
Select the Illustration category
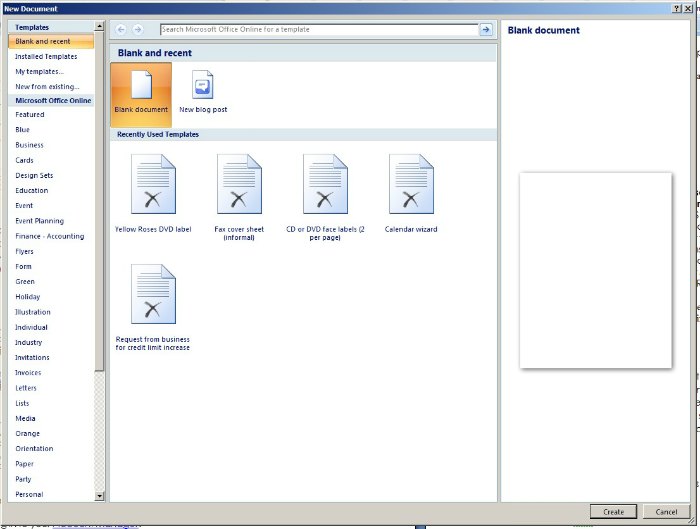[x=33, y=312]
